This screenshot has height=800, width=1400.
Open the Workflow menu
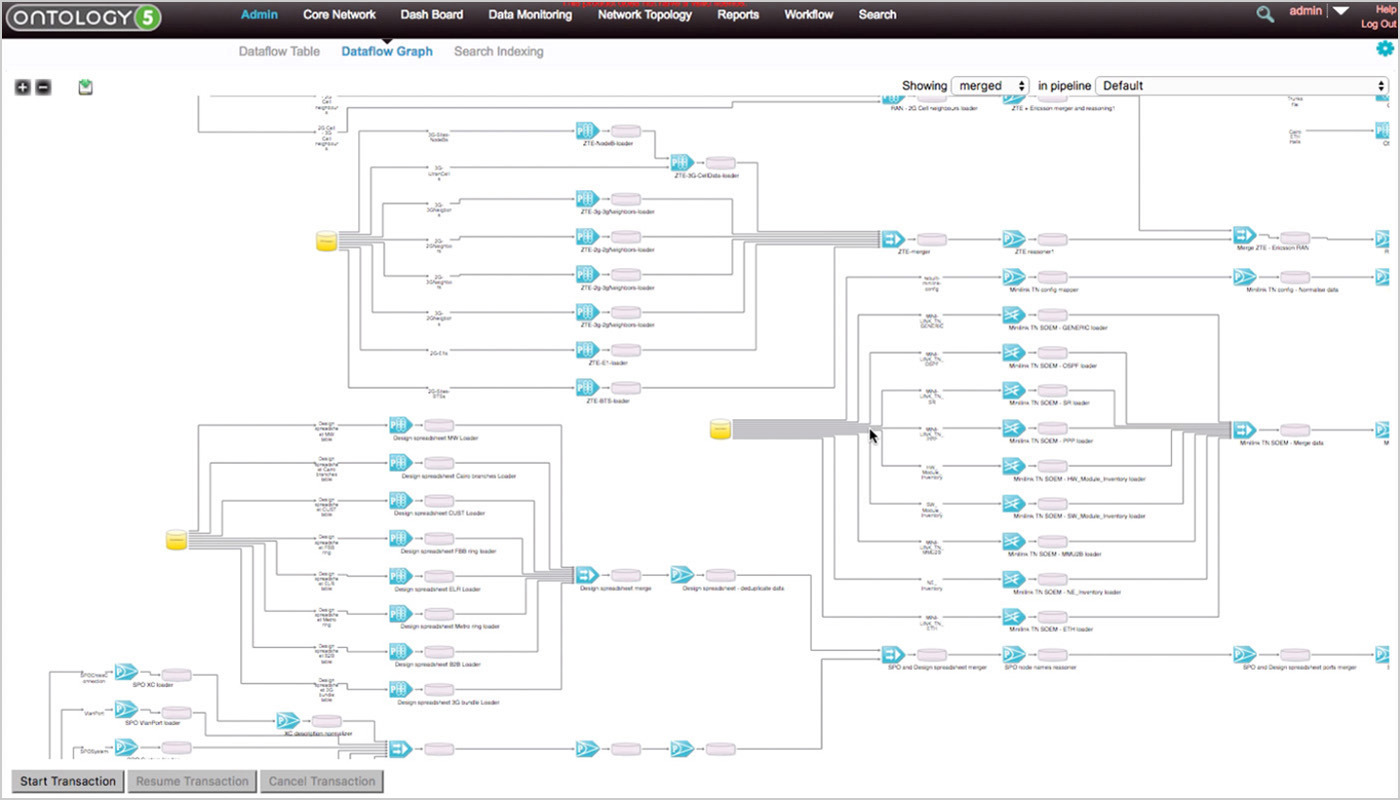tap(809, 15)
